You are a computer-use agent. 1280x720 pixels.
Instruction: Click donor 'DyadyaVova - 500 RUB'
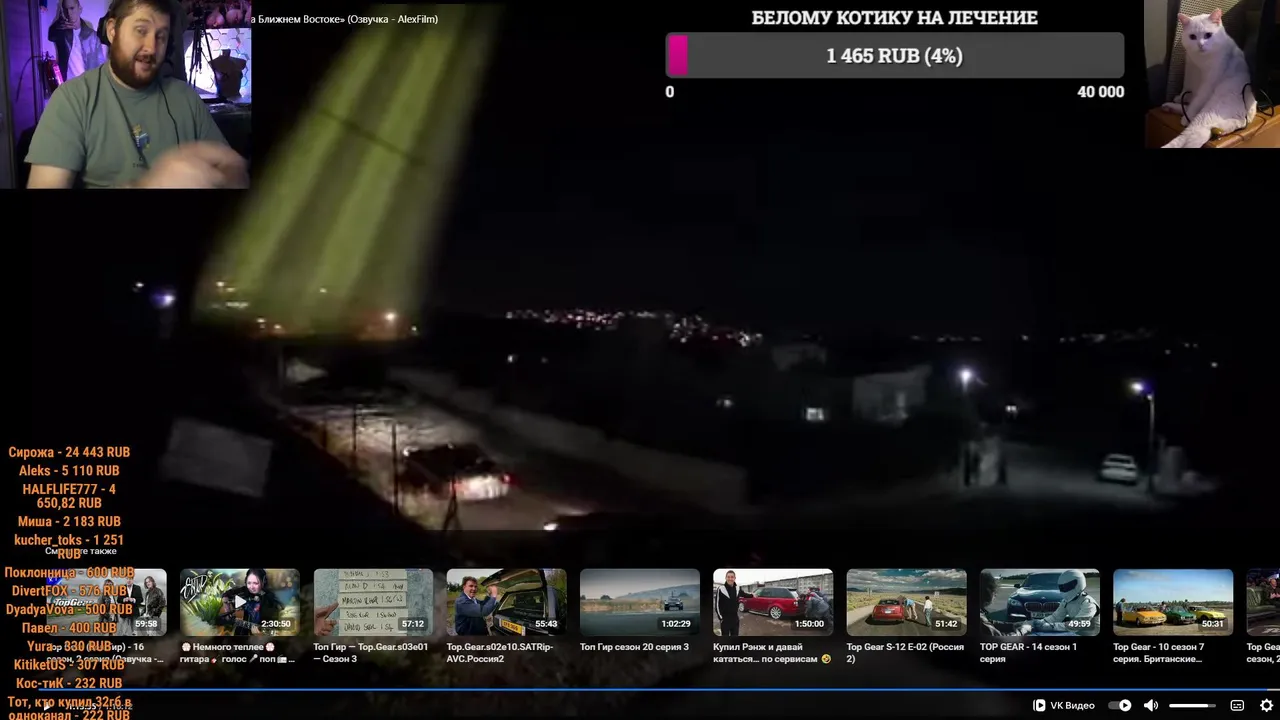pyautogui.click(x=69, y=610)
